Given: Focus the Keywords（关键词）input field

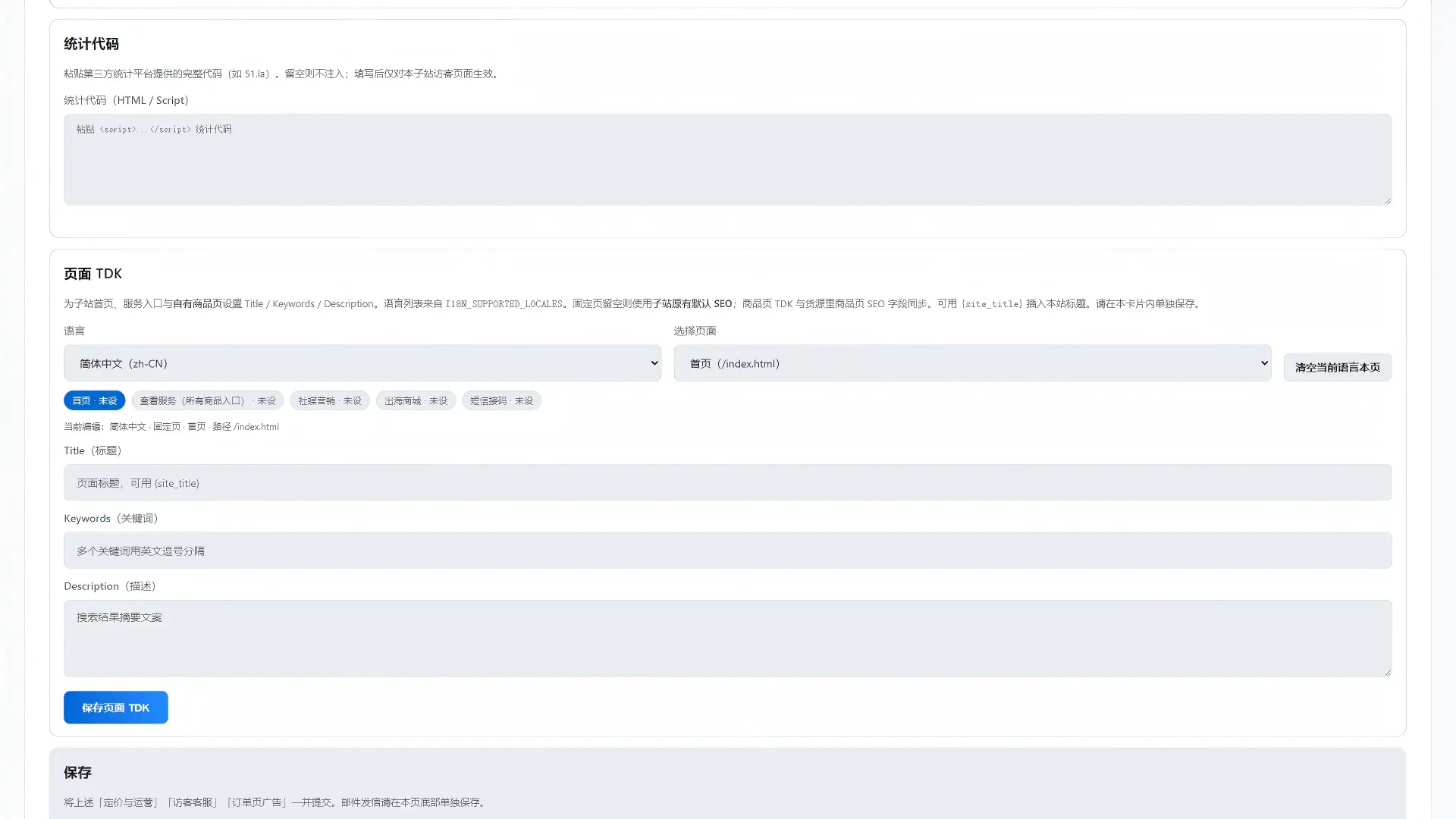Looking at the screenshot, I should [727, 551].
